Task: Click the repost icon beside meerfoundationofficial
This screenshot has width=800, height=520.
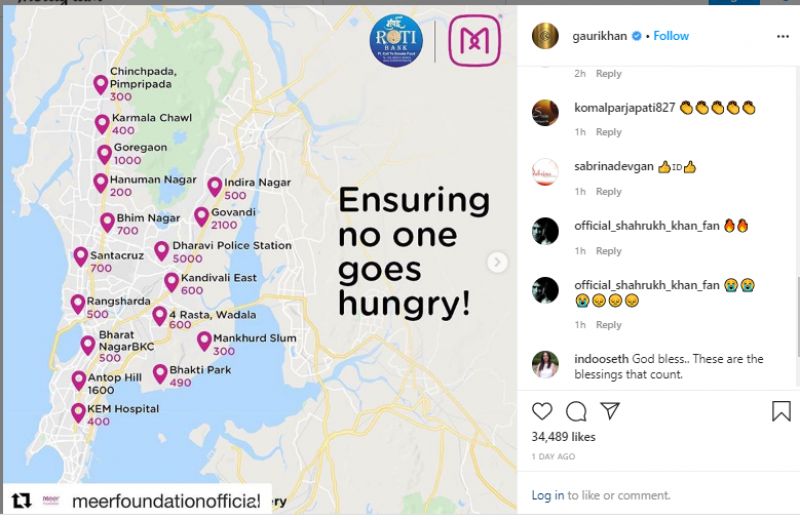Action: [21, 500]
